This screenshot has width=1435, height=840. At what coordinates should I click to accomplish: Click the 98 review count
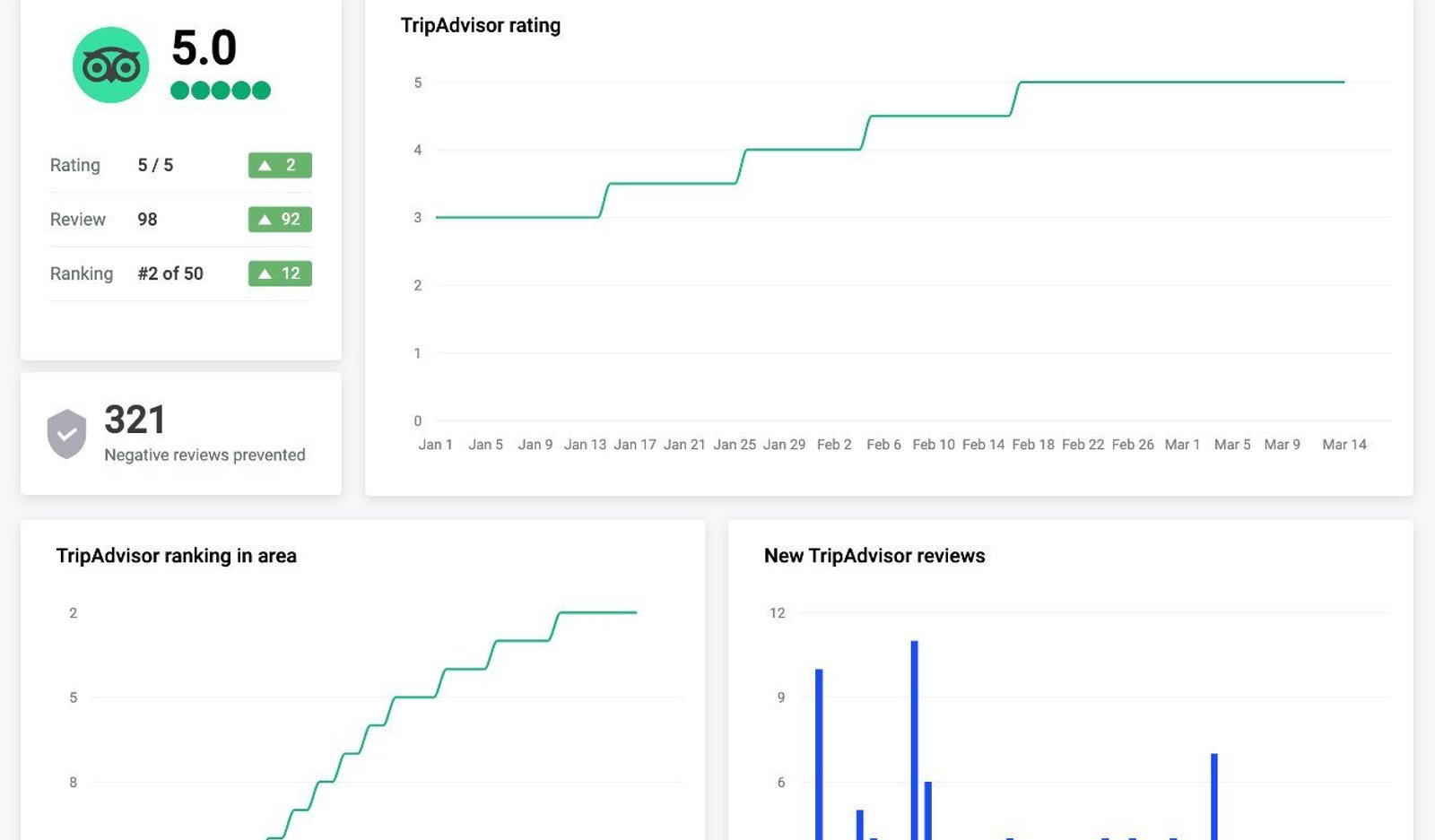(x=147, y=220)
